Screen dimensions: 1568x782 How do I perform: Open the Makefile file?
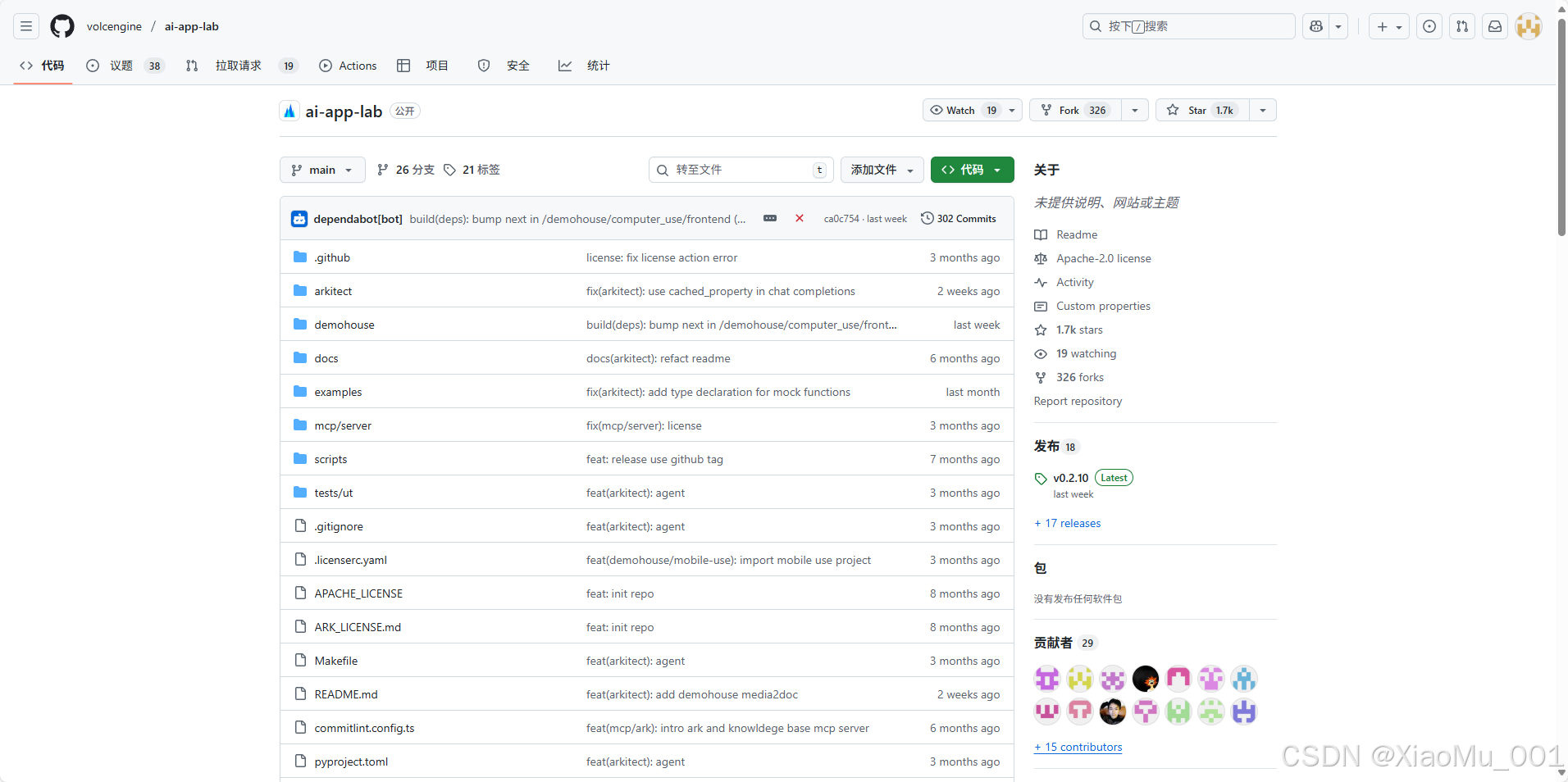336,661
